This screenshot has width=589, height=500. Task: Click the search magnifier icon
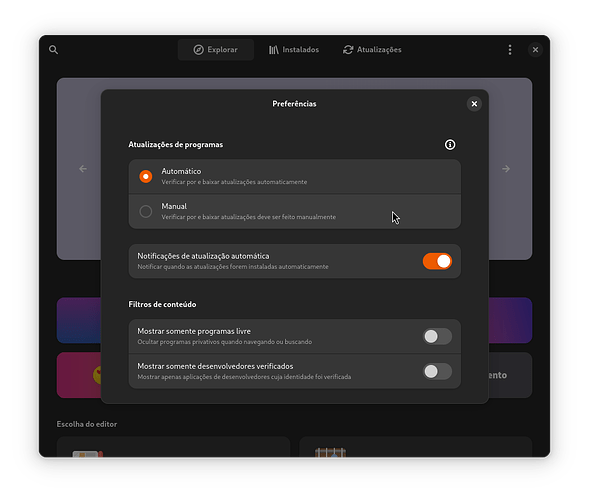point(53,50)
